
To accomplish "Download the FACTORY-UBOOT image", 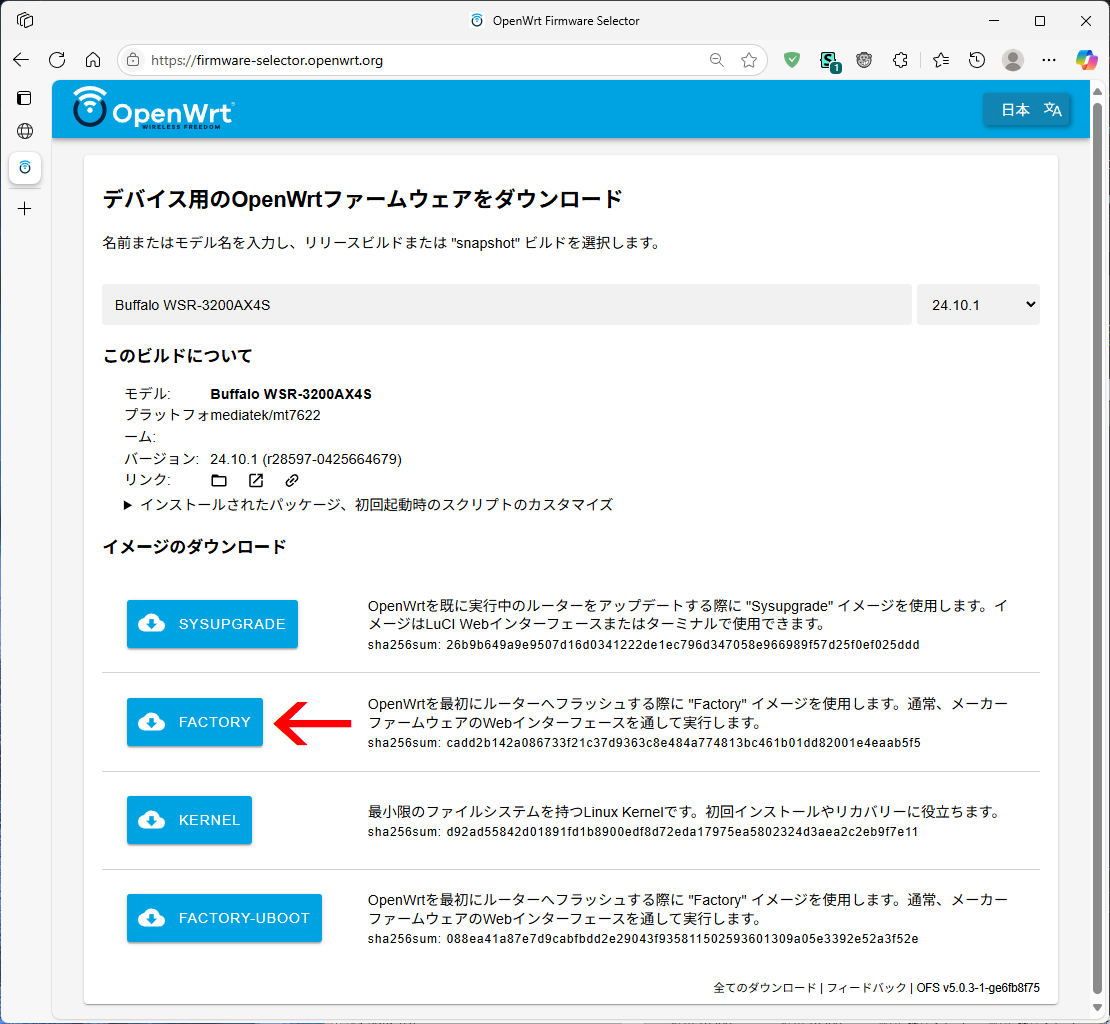I will (224, 918).
